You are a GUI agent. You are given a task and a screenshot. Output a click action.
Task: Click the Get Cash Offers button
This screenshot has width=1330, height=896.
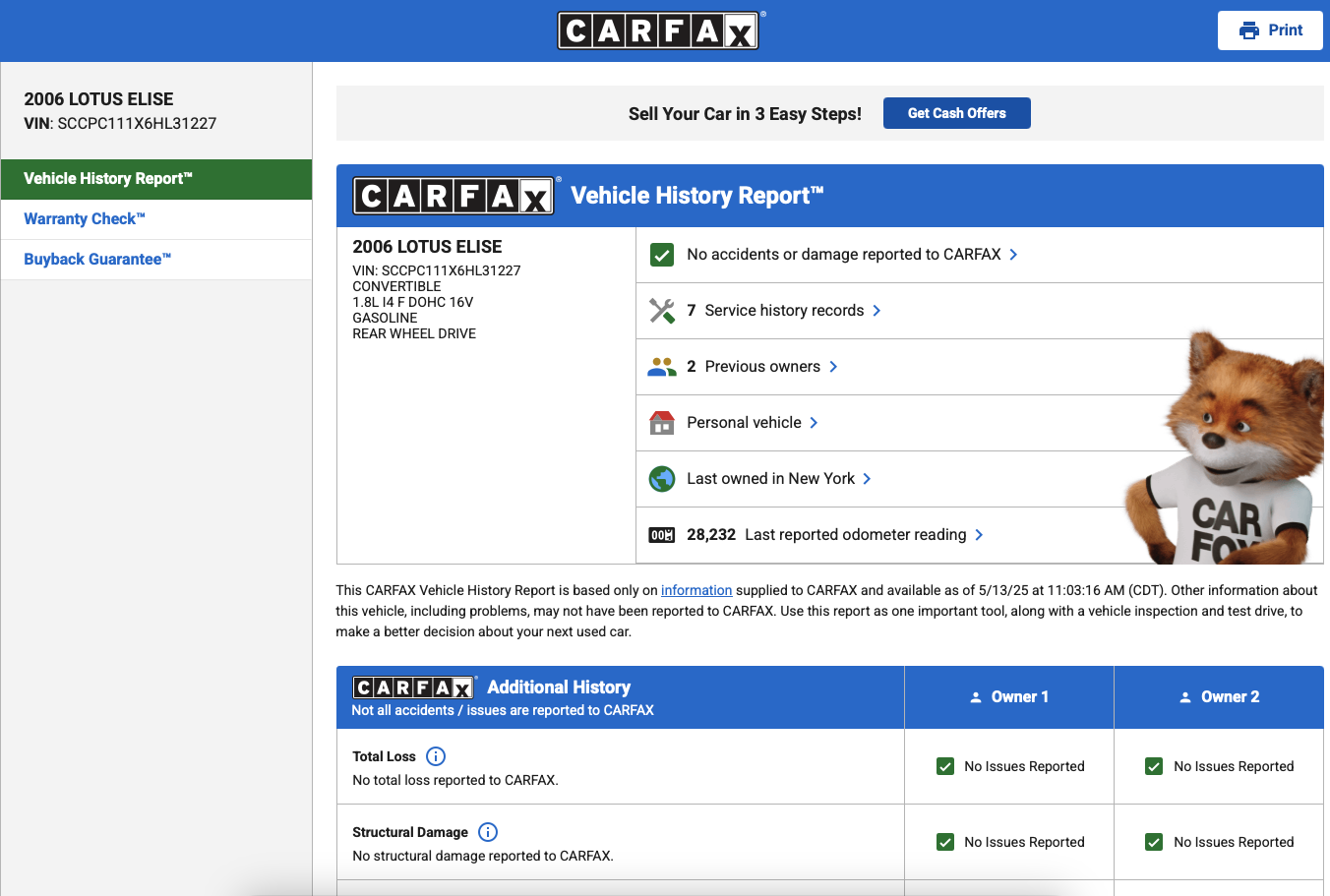pos(957,113)
